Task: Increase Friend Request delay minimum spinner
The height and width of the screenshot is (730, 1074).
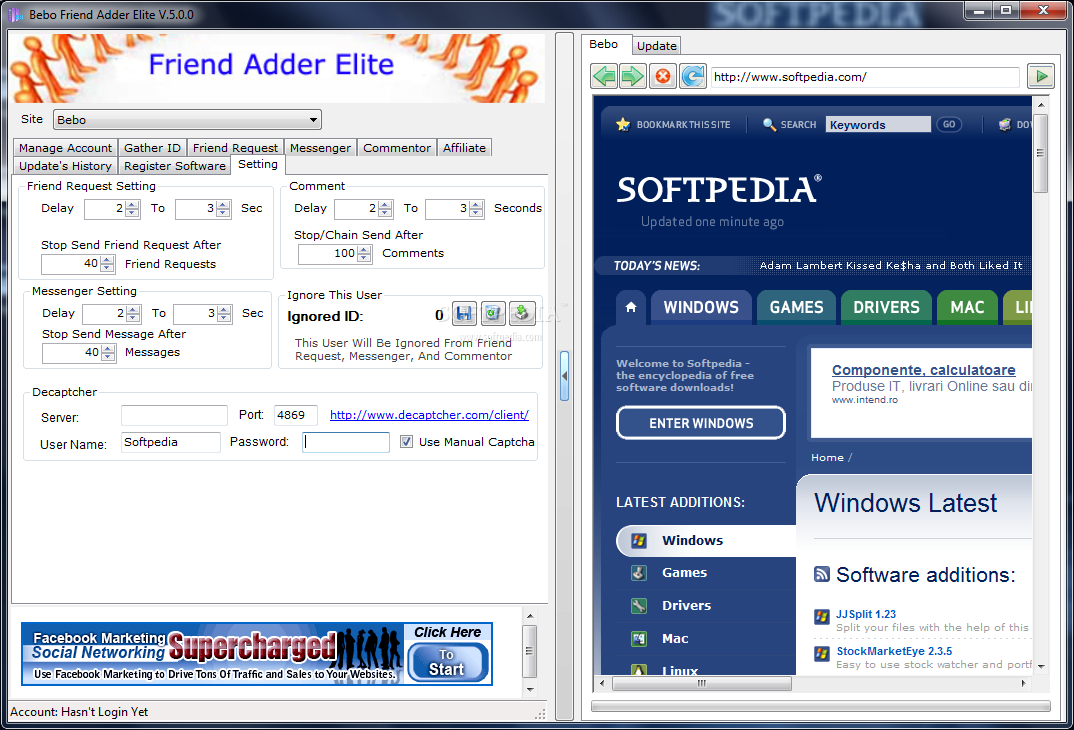Action: (132, 204)
